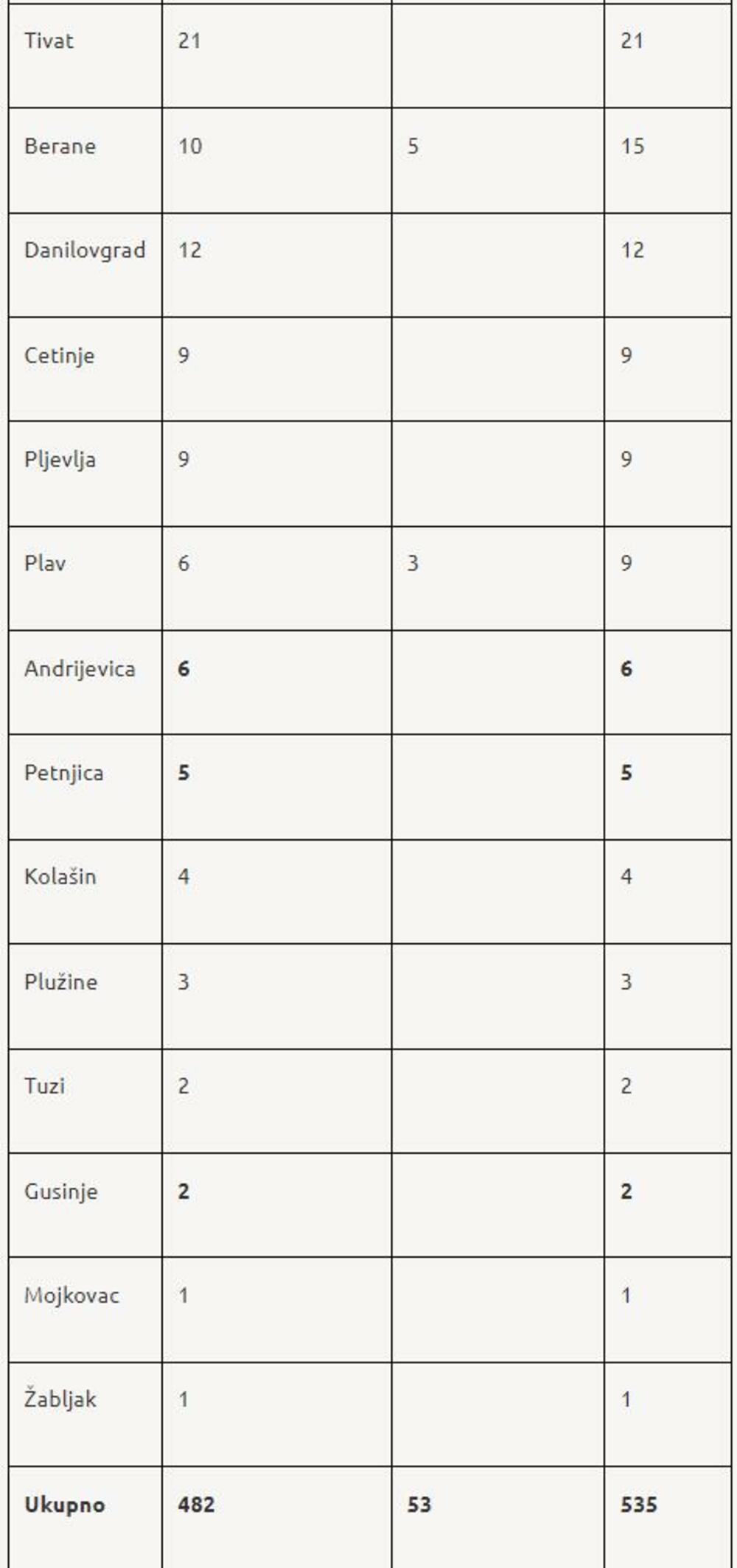
Task: Select the Danilovgrad cell
Action: pos(84,251)
